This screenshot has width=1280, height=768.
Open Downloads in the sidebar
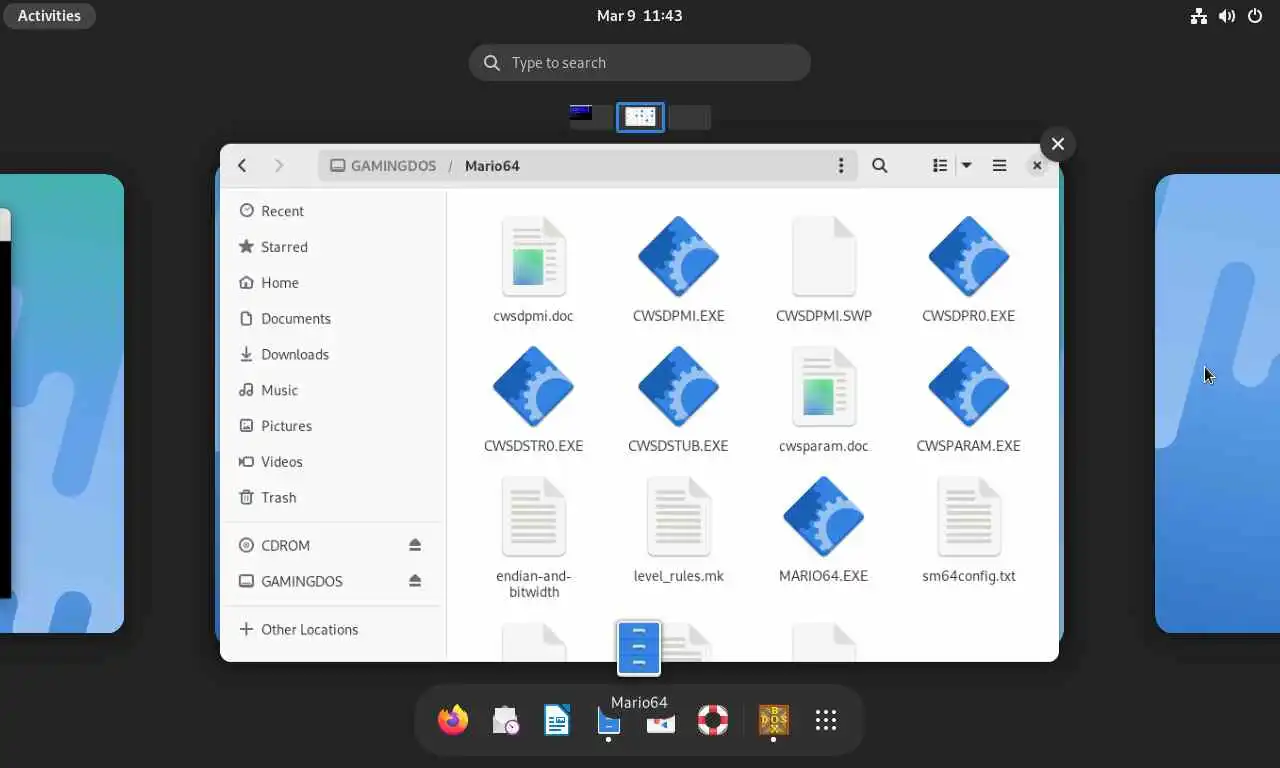coord(335,355)
